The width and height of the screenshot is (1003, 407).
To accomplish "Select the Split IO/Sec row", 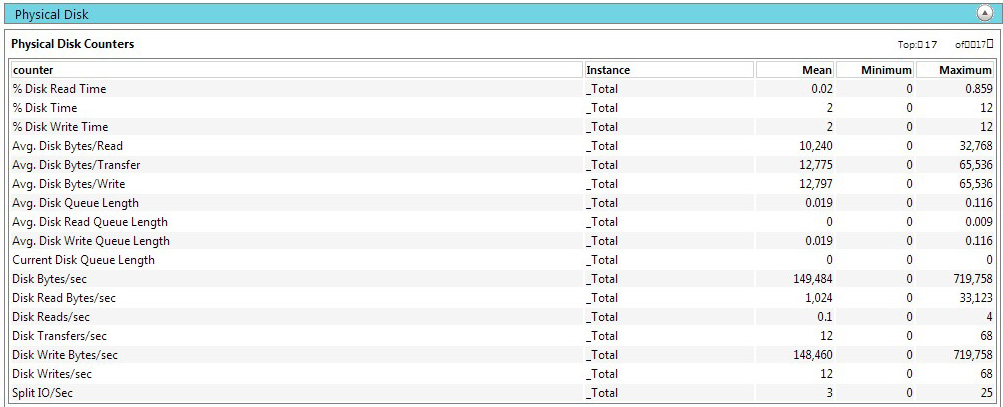I will (x=502, y=392).
